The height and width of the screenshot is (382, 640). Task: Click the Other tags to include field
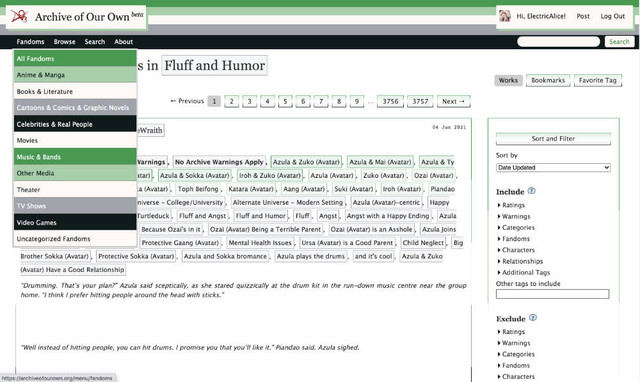pyautogui.click(x=552, y=294)
